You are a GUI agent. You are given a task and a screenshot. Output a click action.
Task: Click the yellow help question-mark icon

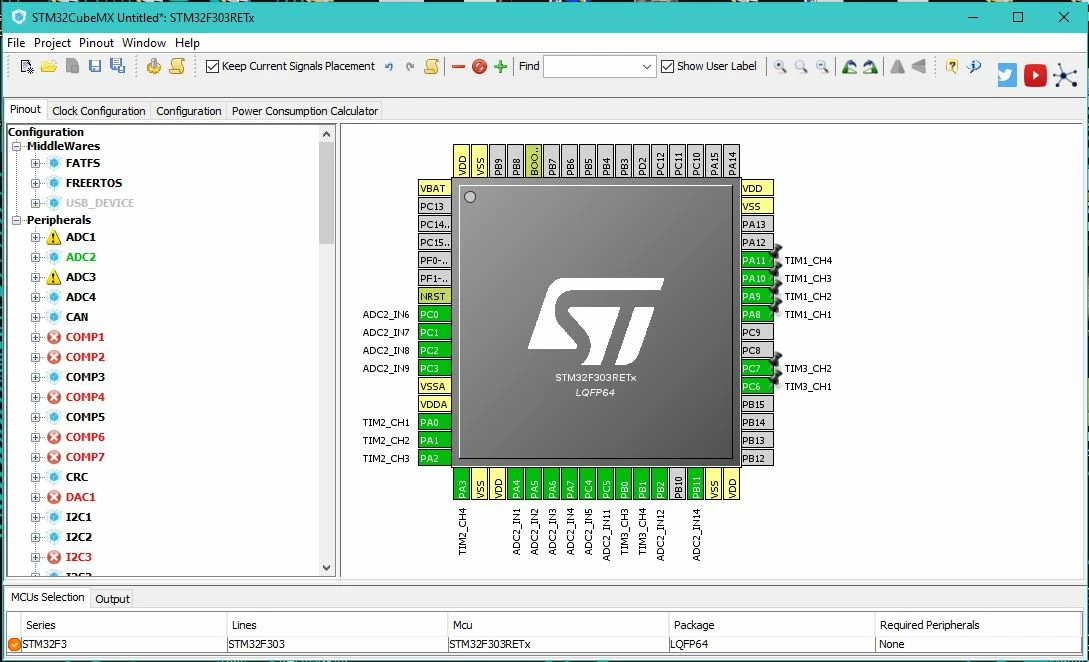click(951, 67)
